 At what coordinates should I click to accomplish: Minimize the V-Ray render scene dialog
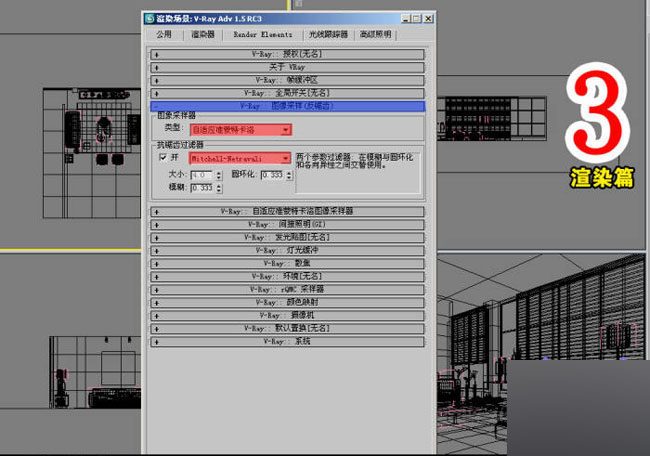(405, 19)
